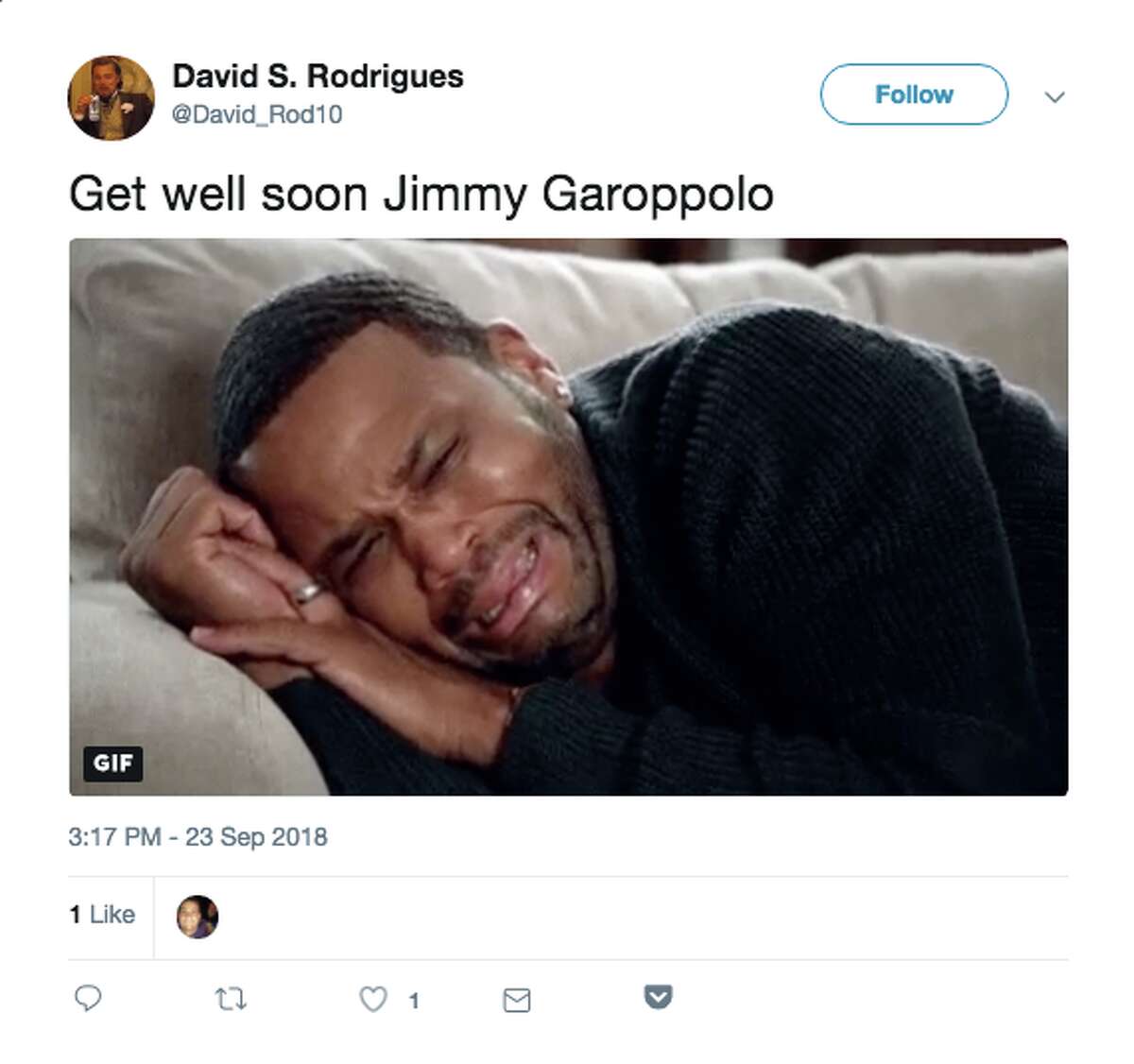This screenshot has width=1134, height=1064.
Task: Follow David S. Rodrigues
Action: click(914, 94)
